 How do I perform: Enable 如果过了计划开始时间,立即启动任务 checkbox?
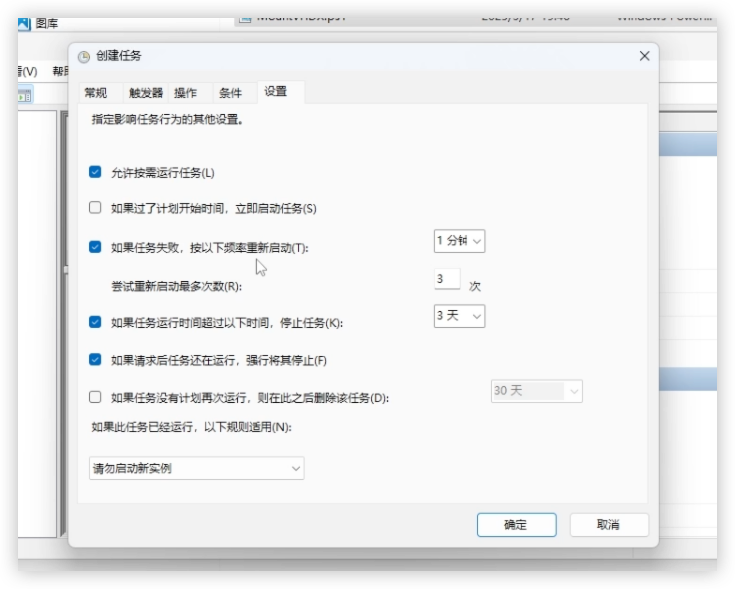tap(95, 208)
